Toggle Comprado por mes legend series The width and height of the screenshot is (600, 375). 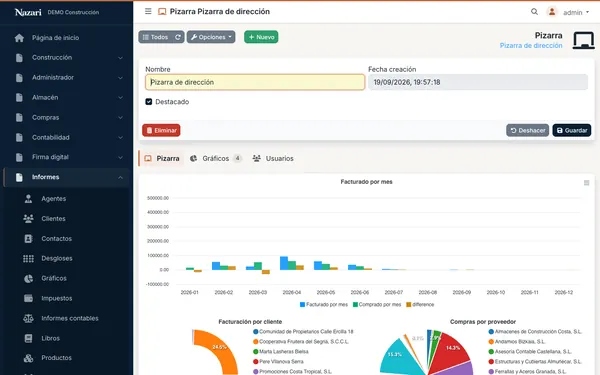tap(377, 305)
